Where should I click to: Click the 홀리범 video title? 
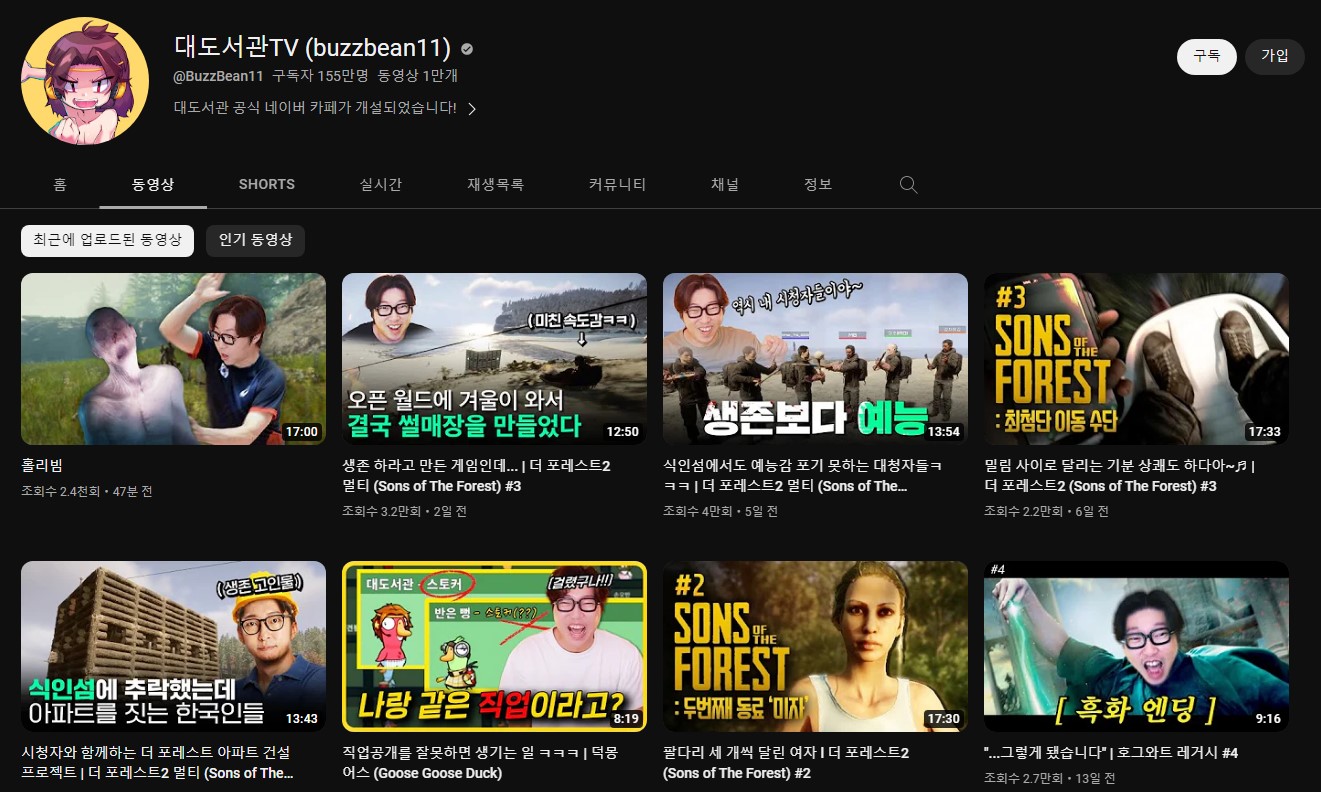(x=42, y=465)
